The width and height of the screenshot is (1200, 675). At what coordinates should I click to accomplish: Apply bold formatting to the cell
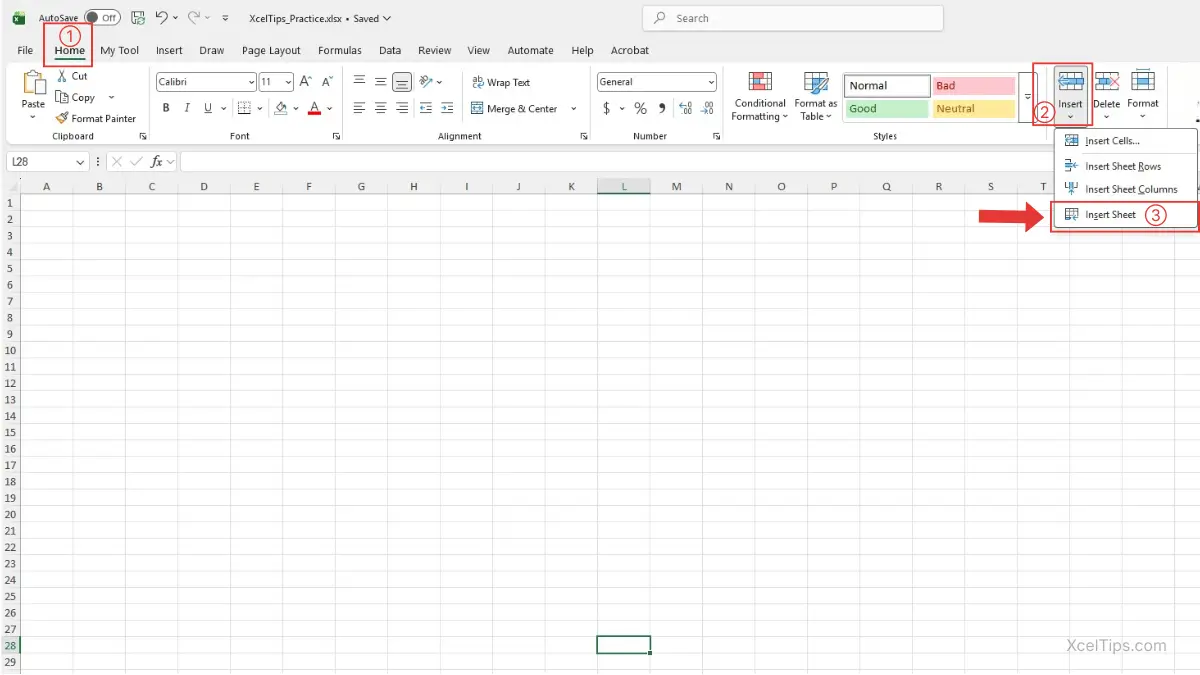[166, 108]
